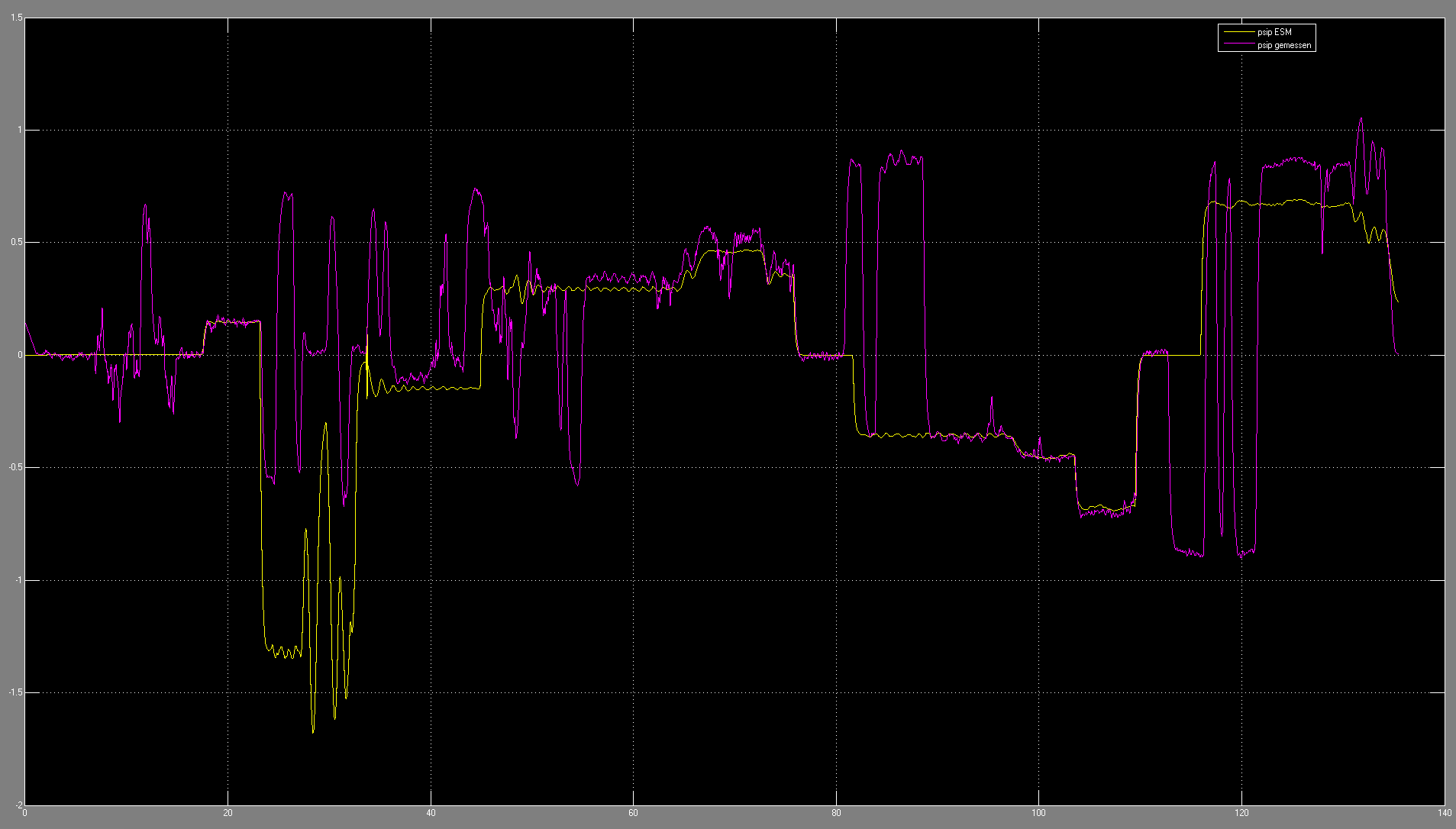
Task: Pick the x-axis tick label 80
Action: (836, 813)
